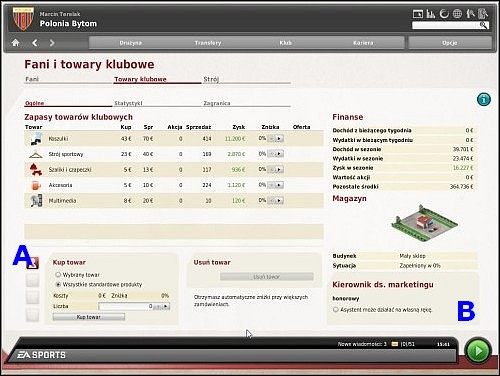Click the Szaliki i czapeczki product name

[70, 170]
